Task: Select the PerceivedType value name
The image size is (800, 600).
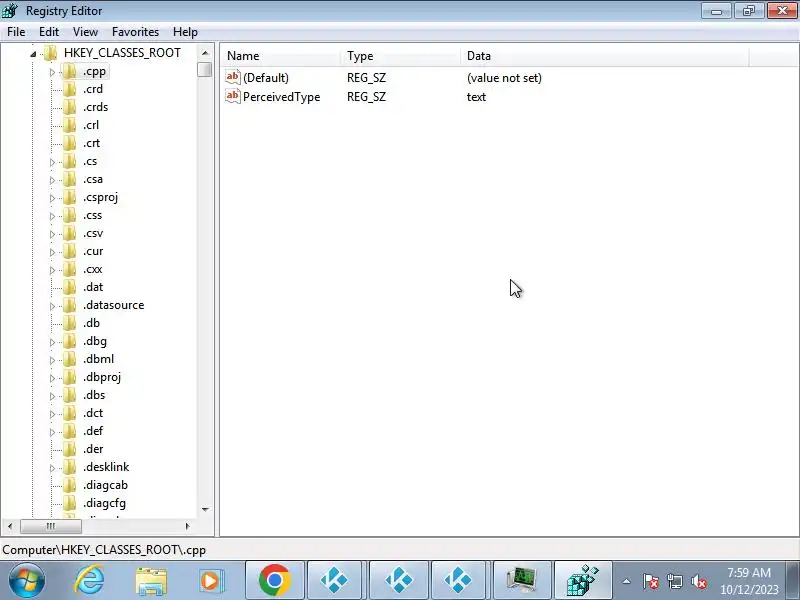Action: coord(282,96)
